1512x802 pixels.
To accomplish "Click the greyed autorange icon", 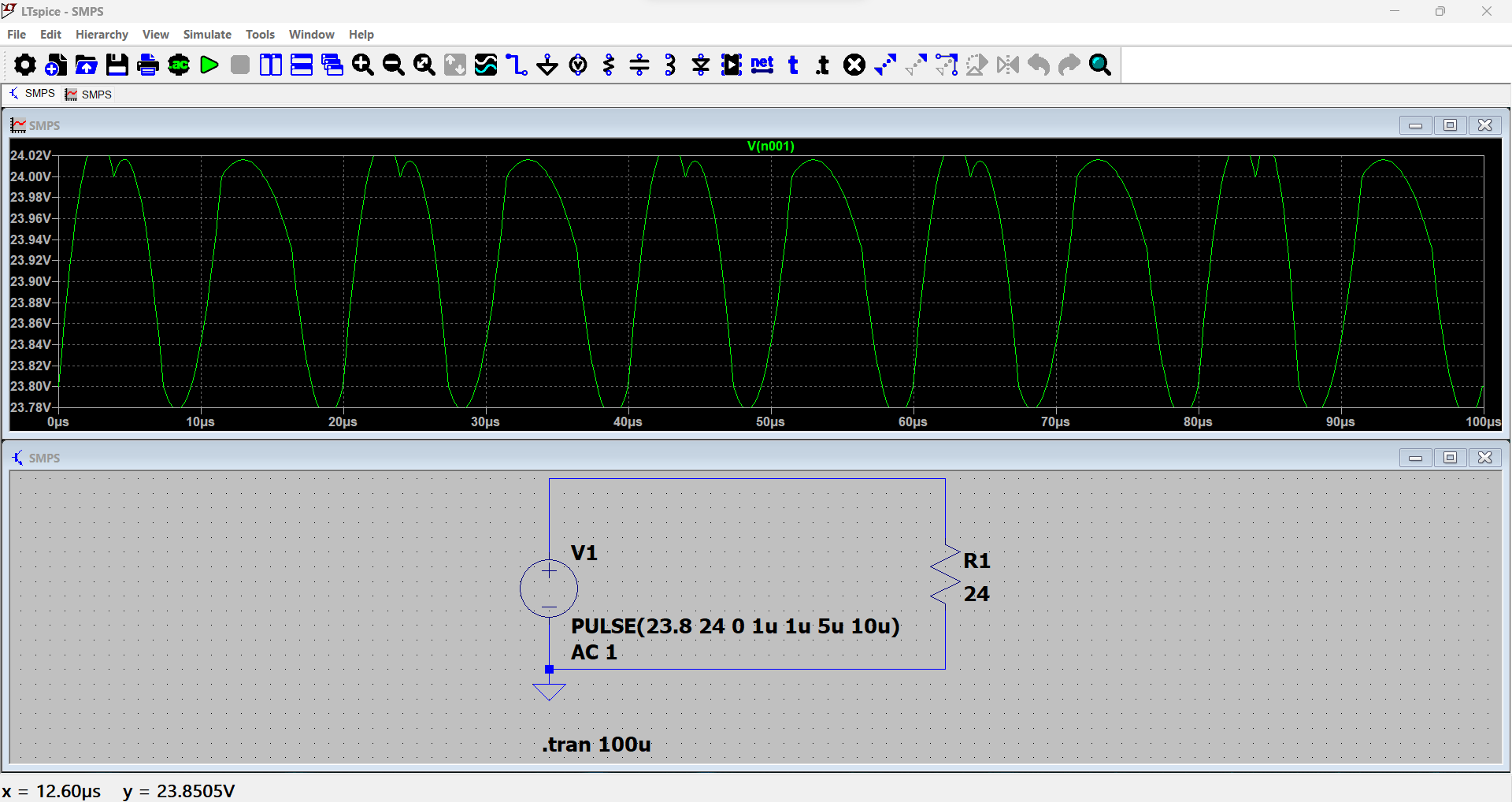I will point(455,65).
